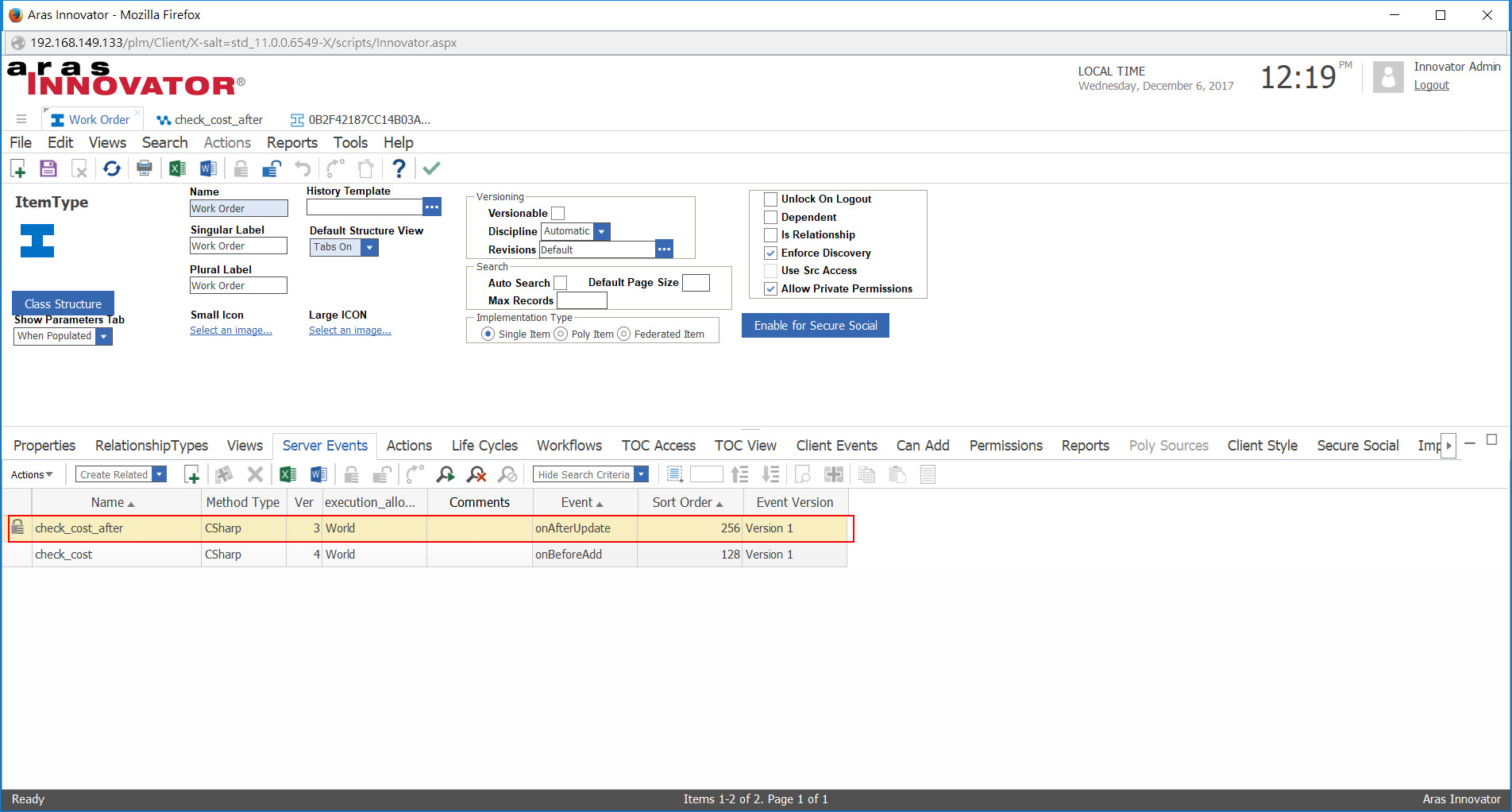The width and height of the screenshot is (1512, 812).
Task: Switch to the Permissions tab
Action: (1005, 446)
